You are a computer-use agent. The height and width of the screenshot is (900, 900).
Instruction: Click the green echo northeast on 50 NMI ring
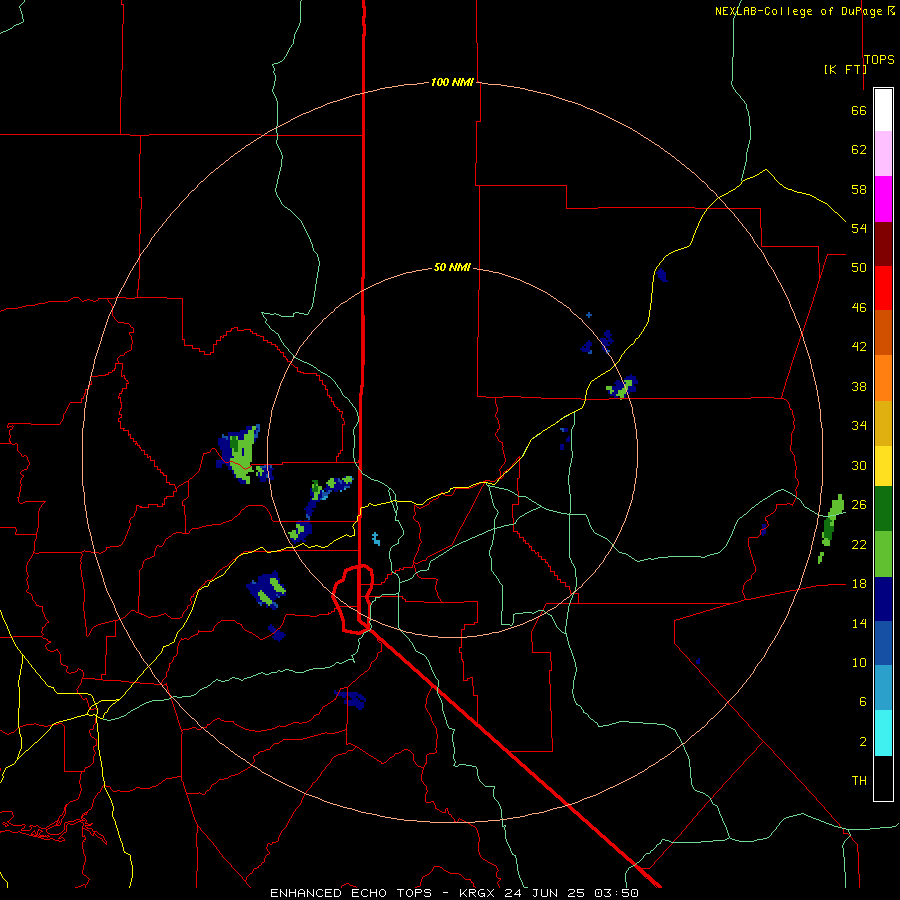click(622, 387)
